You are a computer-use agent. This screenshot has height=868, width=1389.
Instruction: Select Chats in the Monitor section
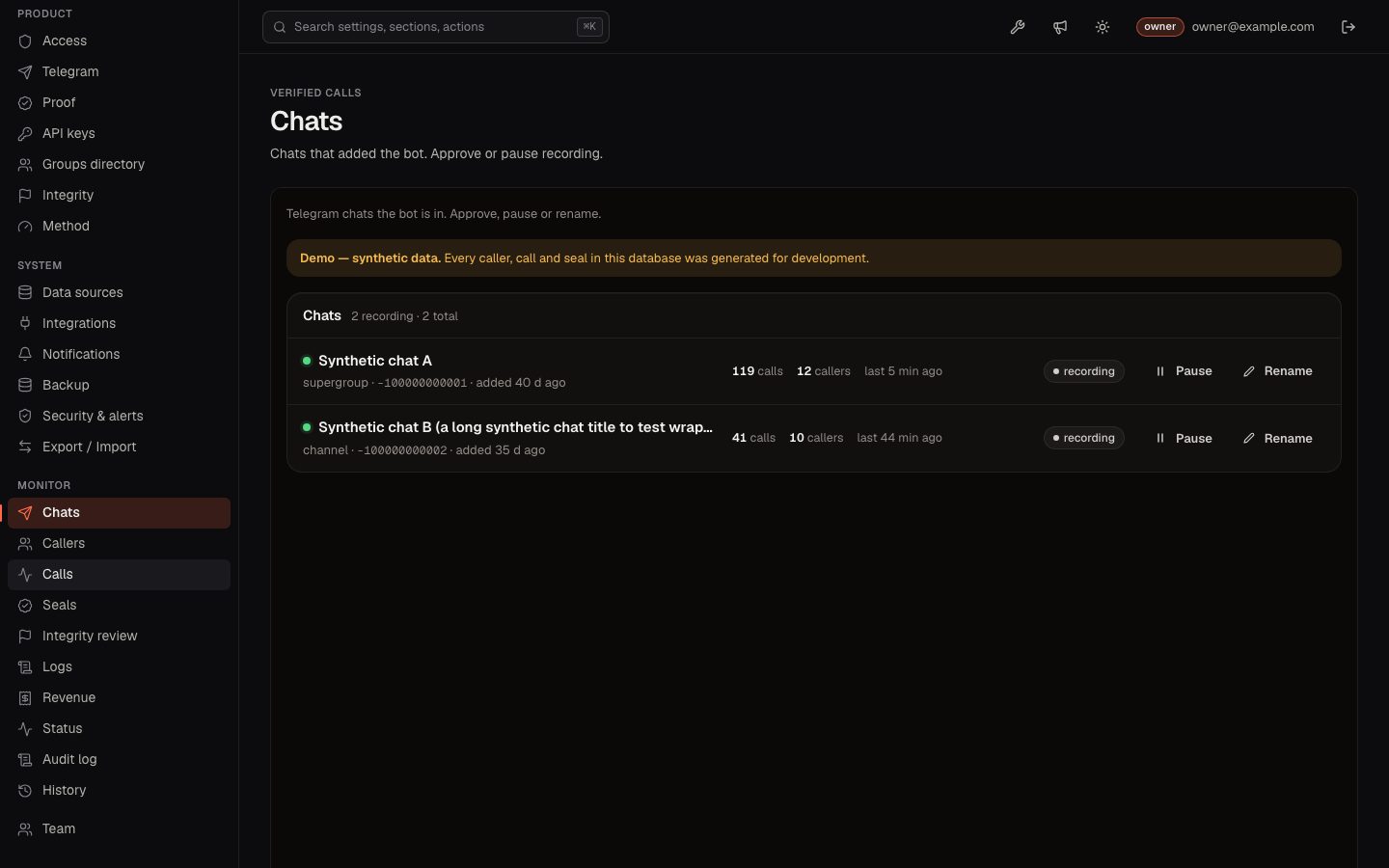119,513
